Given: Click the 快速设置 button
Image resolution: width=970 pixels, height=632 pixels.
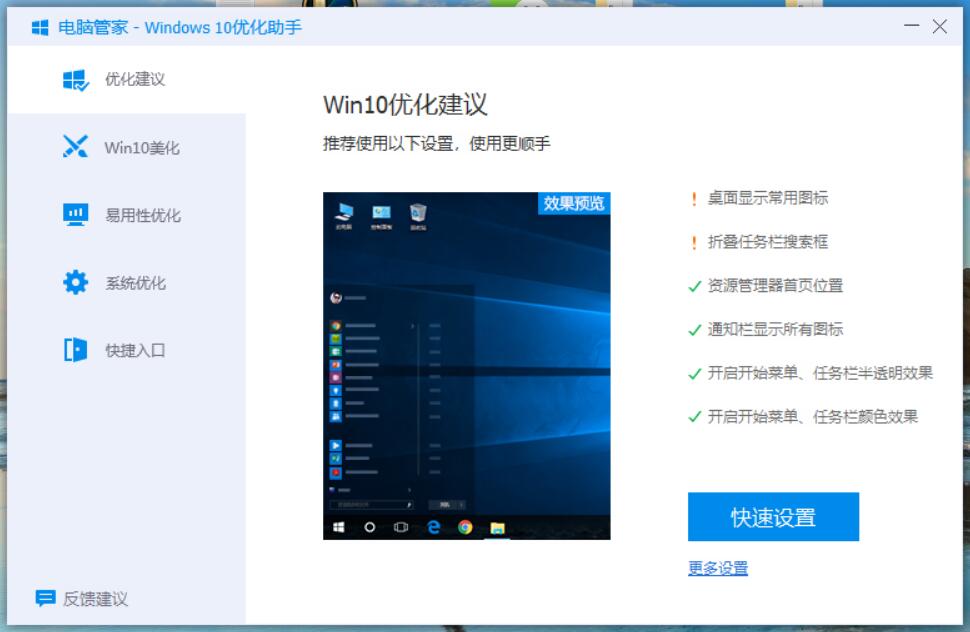Looking at the screenshot, I should (773, 516).
